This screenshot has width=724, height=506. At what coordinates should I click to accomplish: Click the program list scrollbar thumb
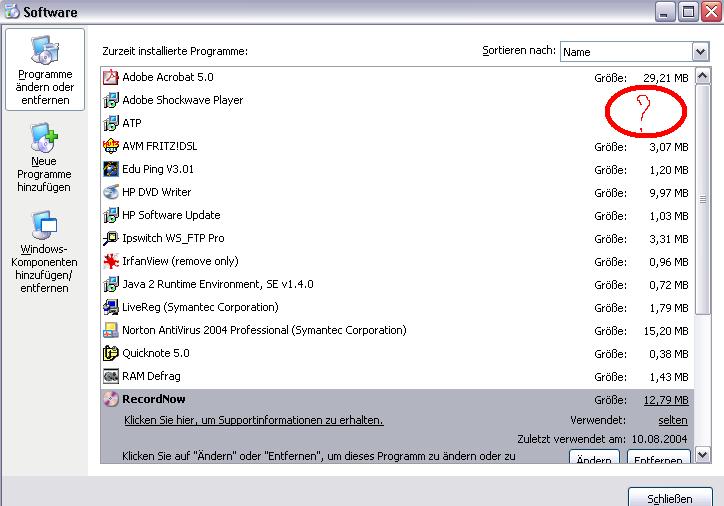pyautogui.click(x=703, y=199)
